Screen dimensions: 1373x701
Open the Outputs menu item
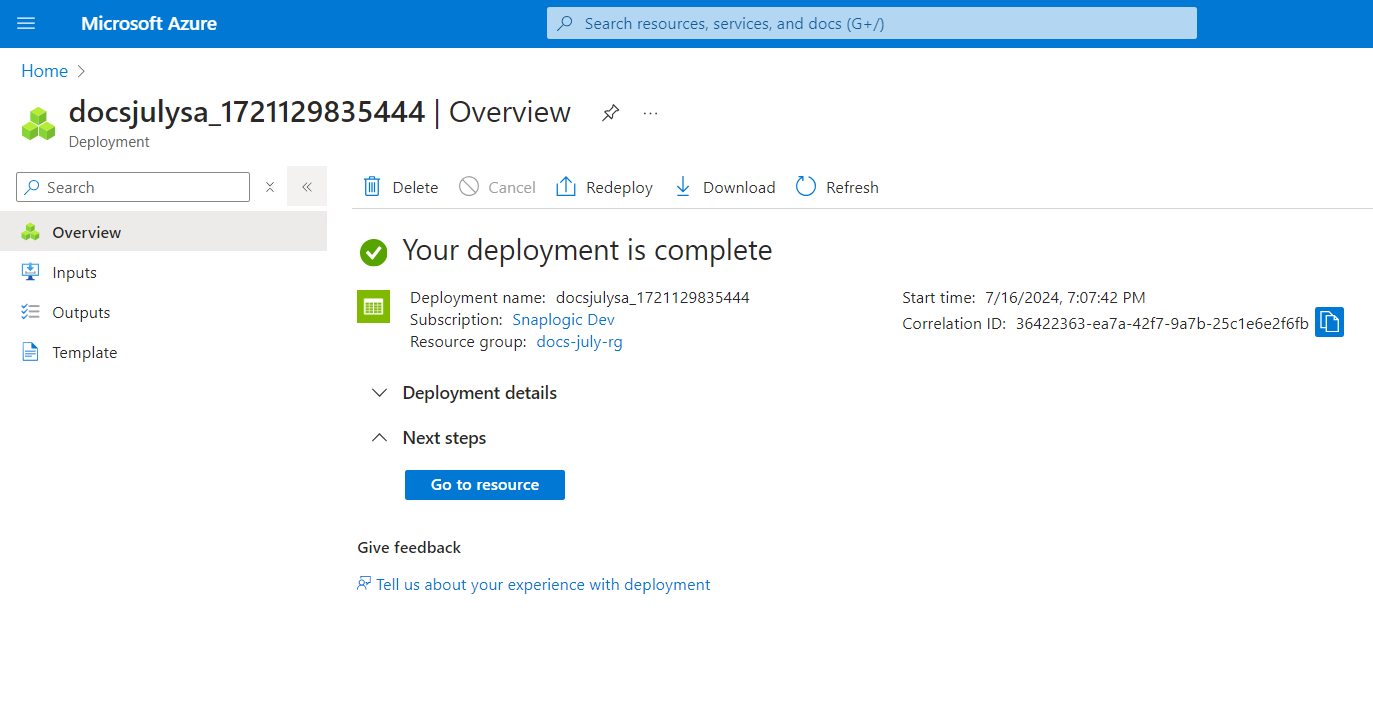click(x=81, y=312)
